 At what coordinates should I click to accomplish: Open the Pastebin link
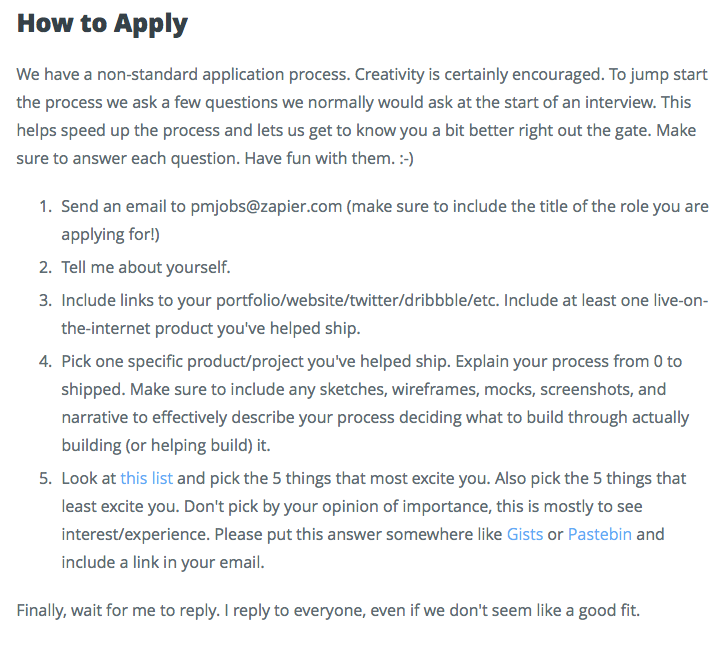(600, 534)
